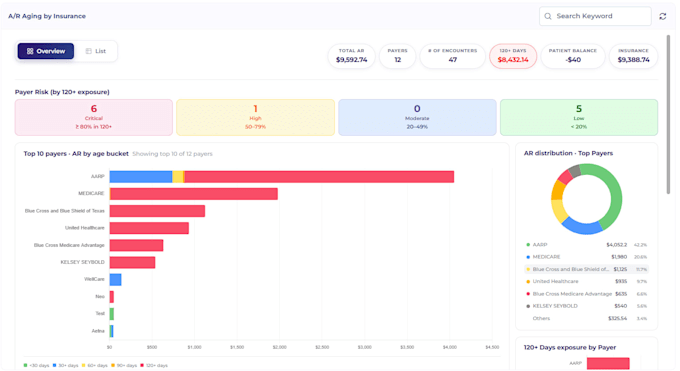Select the Others $325.54 legend row
This screenshot has height=371, width=680.
[586, 318]
